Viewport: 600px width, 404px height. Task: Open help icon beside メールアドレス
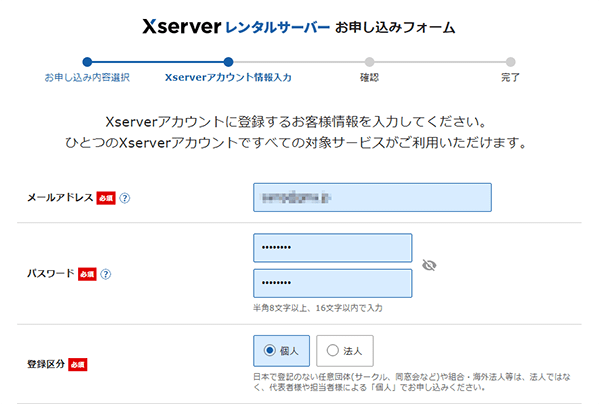coord(125,198)
